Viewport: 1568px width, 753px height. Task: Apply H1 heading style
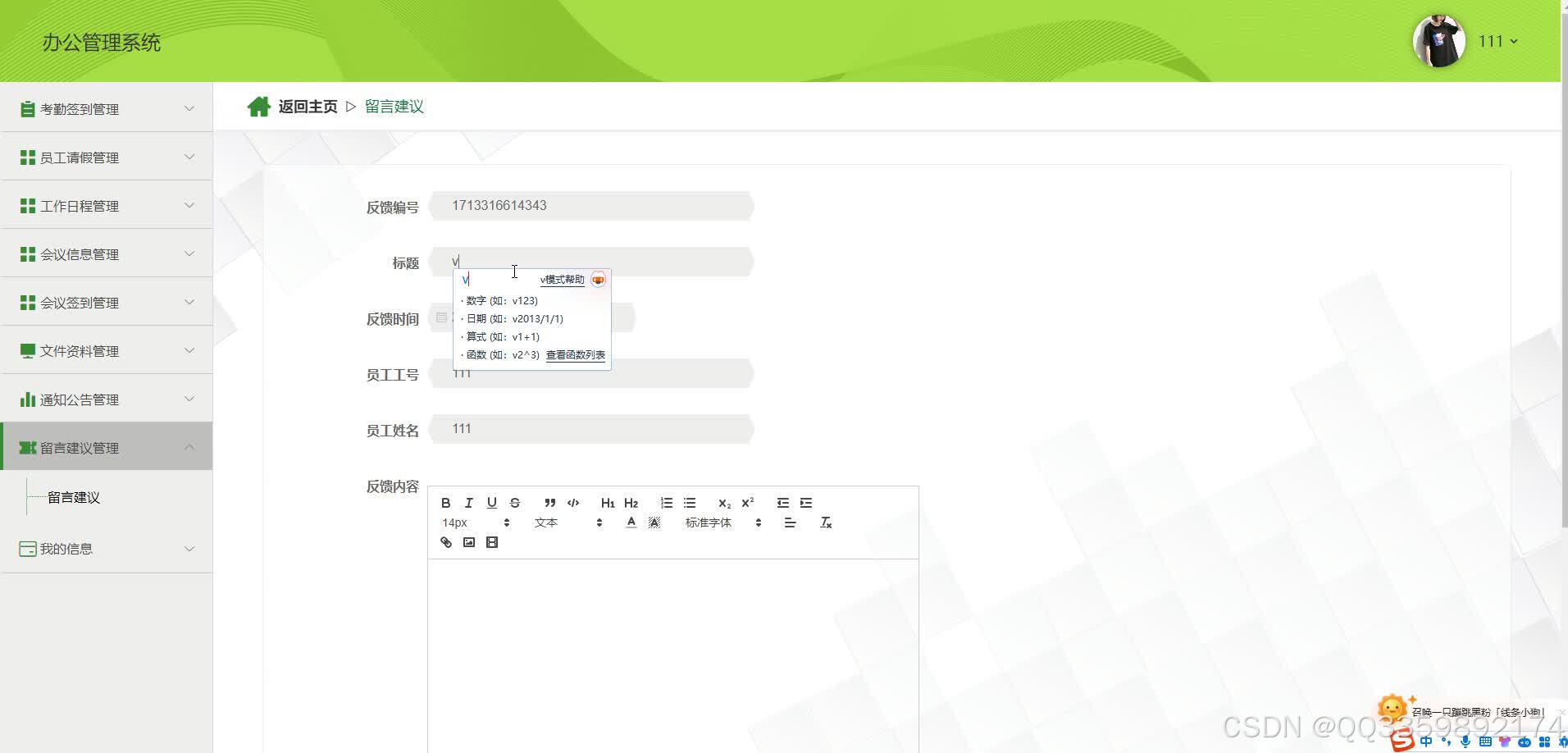coord(607,503)
